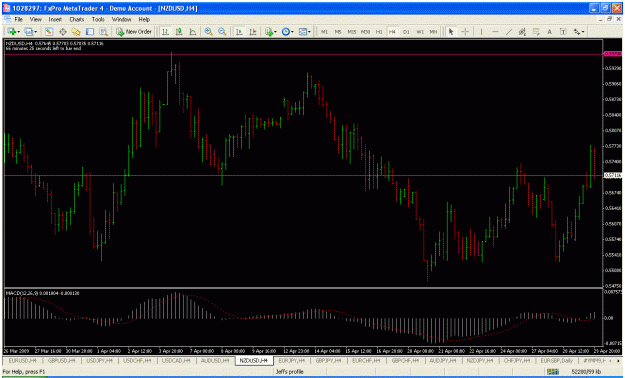This screenshot has height=378, width=625.
Task: Select the Fibonacci Retracement tool
Action: pos(536,32)
